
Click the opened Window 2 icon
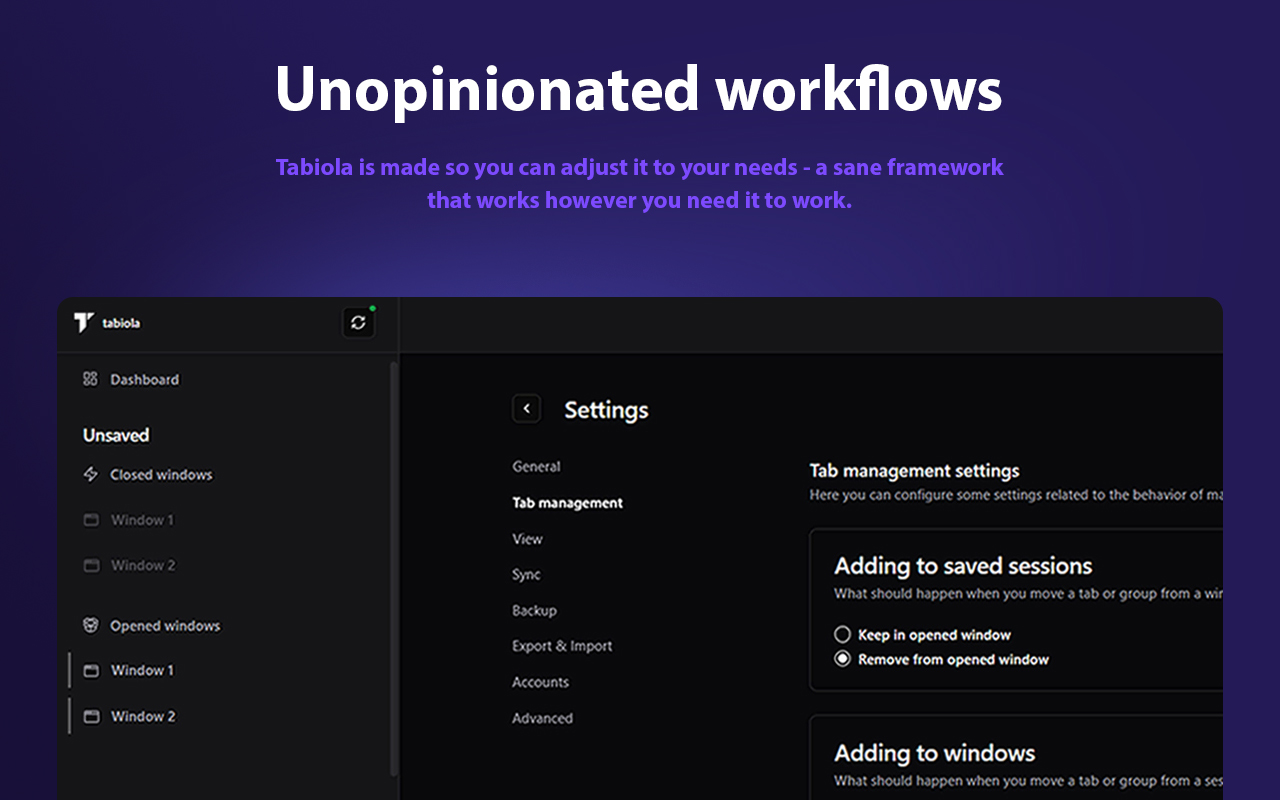pyautogui.click(x=91, y=717)
